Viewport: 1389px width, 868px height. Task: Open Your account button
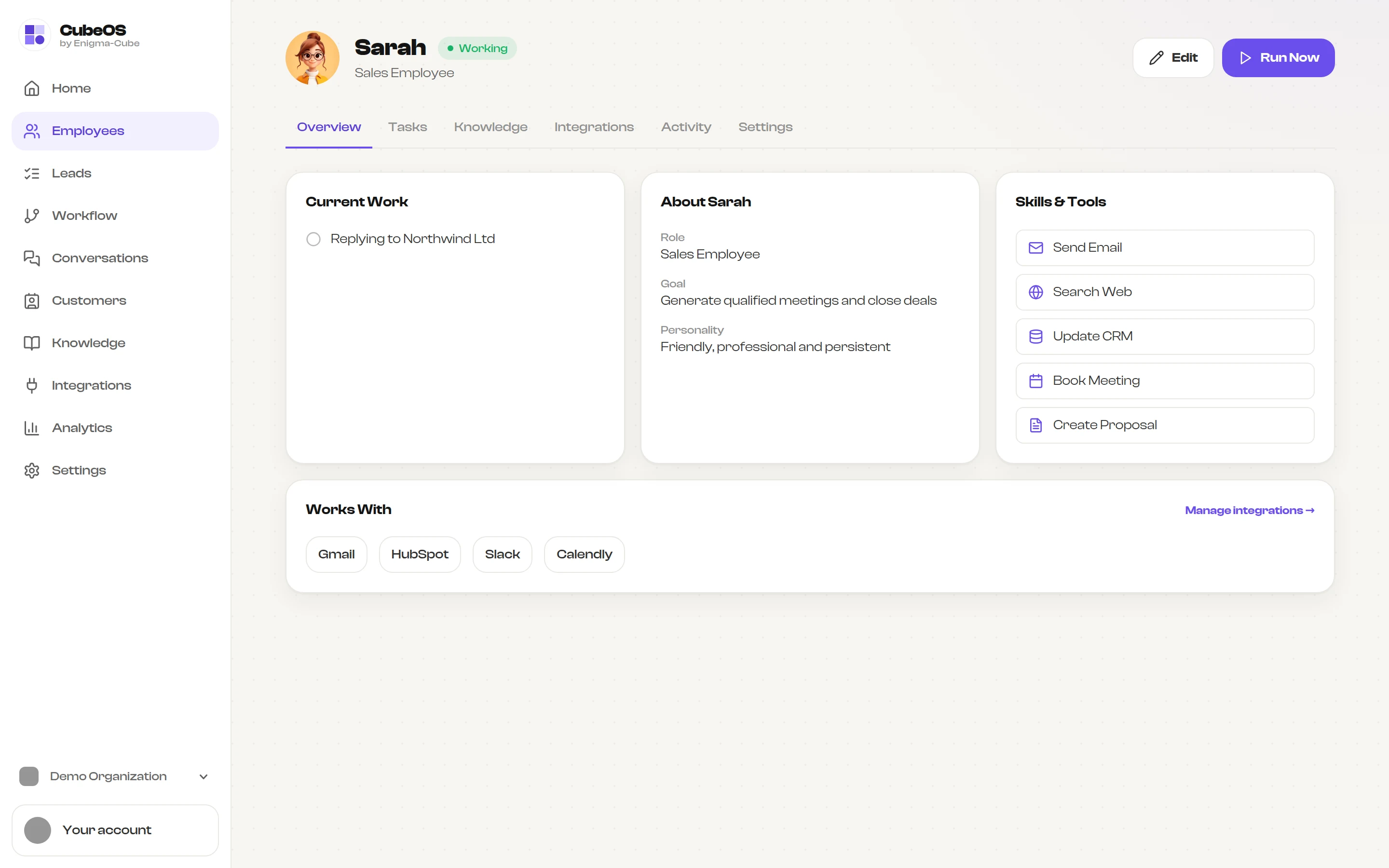(115, 830)
